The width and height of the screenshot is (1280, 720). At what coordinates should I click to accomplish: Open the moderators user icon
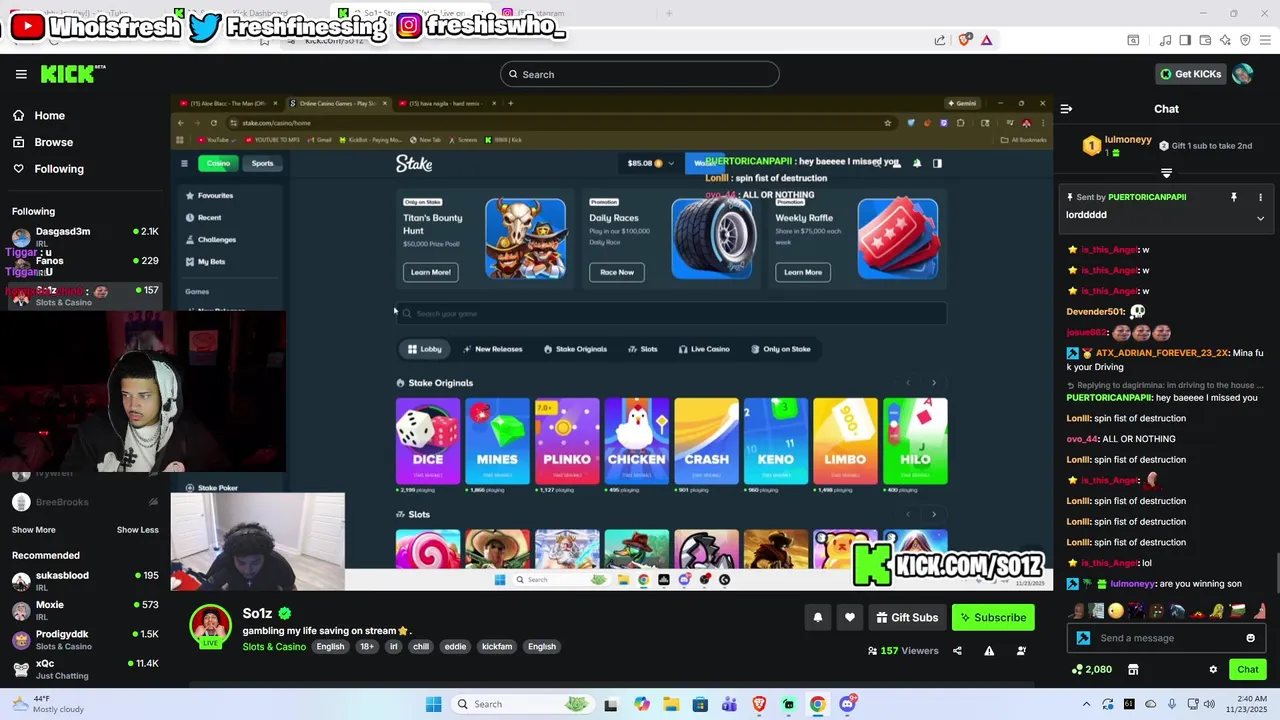pyautogui.click(x=1021, y=651)
